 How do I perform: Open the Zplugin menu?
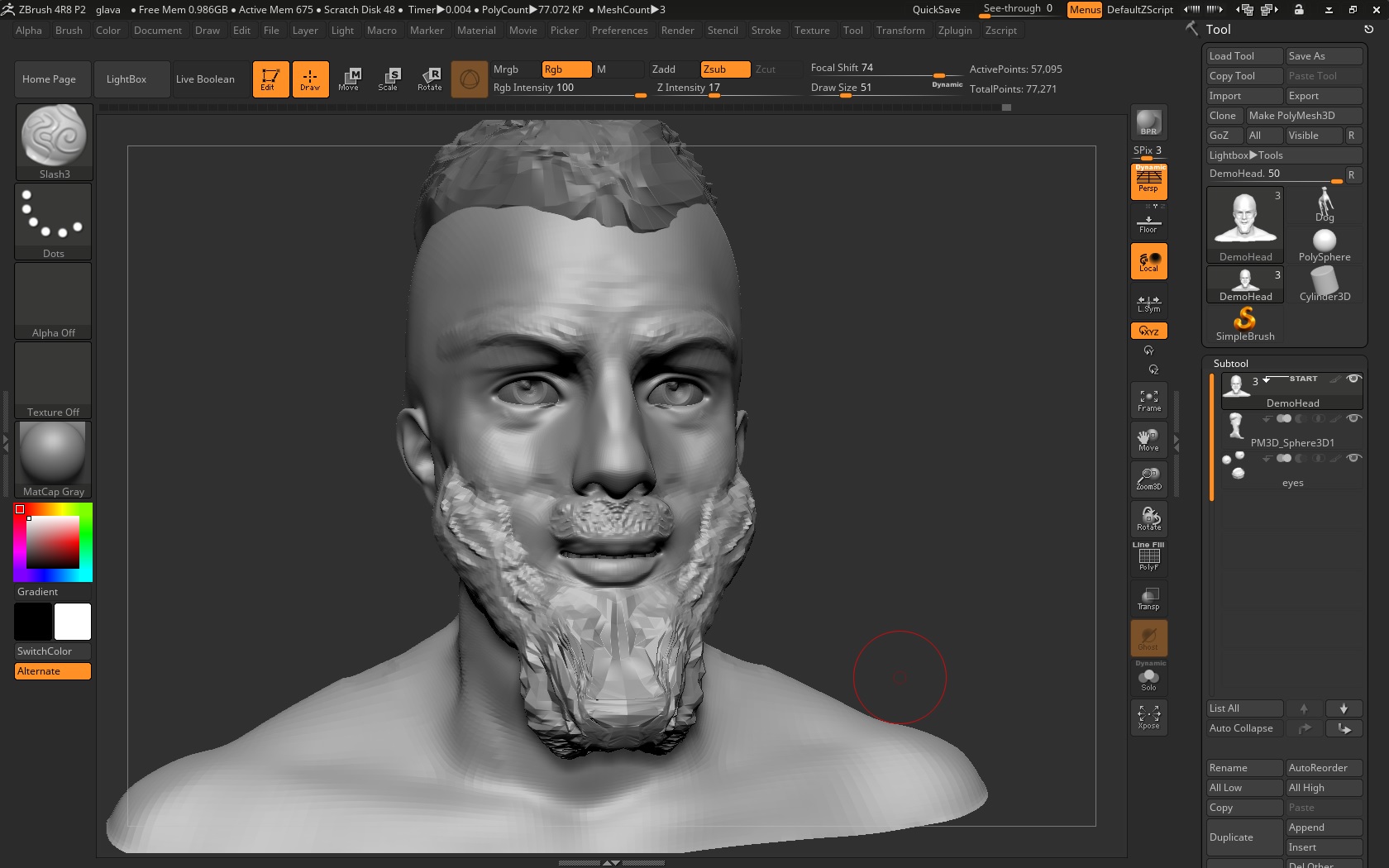pyautogui.click(x=954, y=31)
